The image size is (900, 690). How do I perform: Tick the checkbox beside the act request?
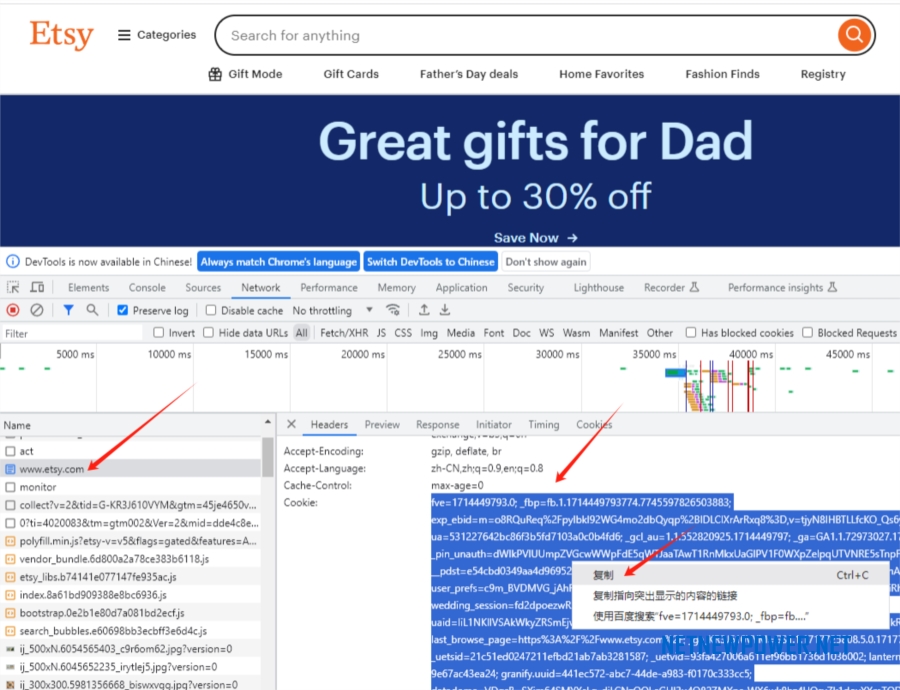pos(10,451)
